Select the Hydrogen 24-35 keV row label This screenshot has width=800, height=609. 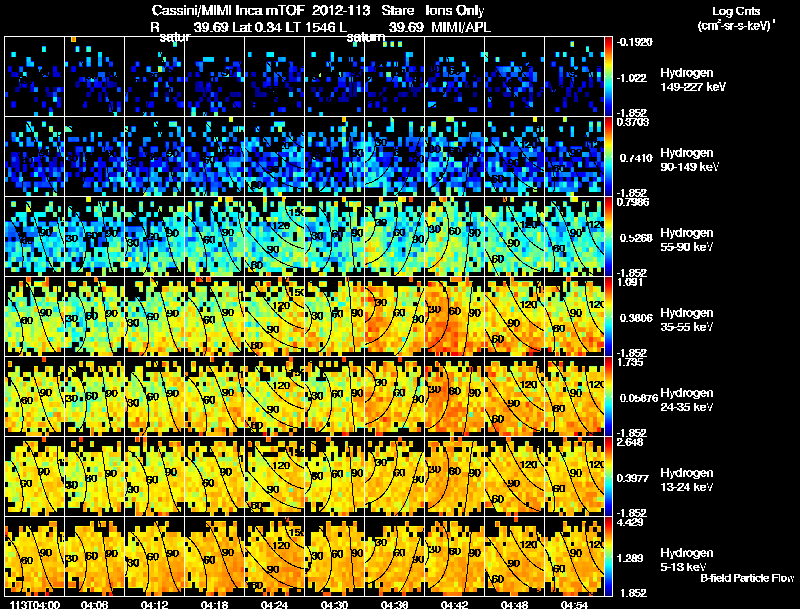[x=687, y=400]
